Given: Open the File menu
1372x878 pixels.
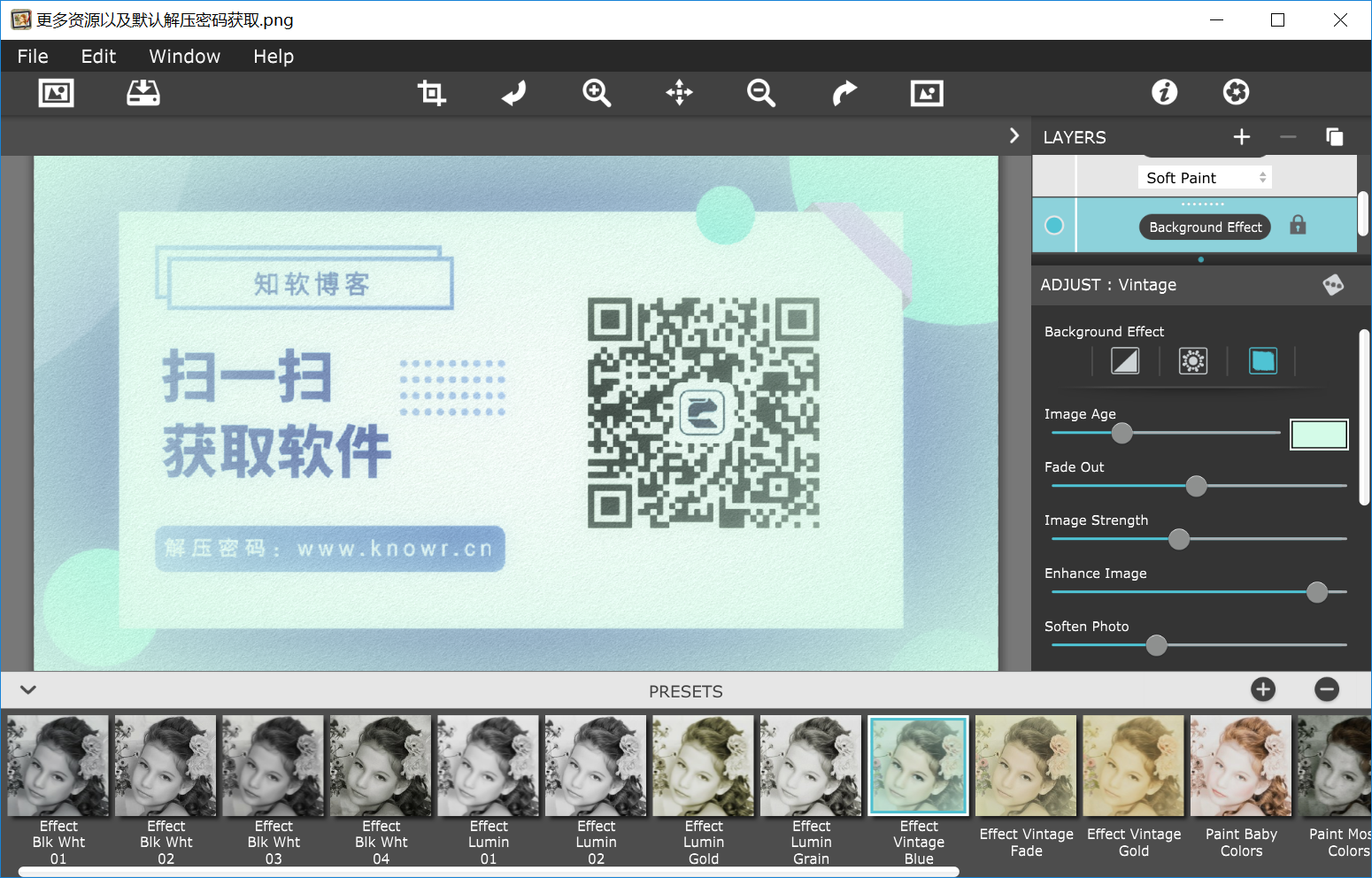Looking at the screenshot, I should pos(33,56).
